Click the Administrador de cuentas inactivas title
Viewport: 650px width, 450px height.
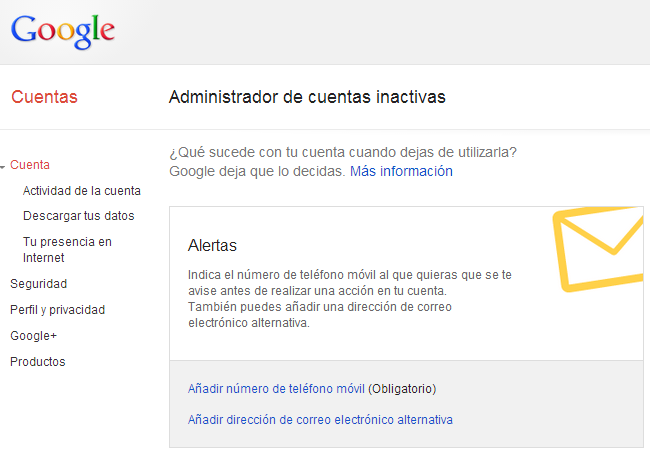[307, 97]
